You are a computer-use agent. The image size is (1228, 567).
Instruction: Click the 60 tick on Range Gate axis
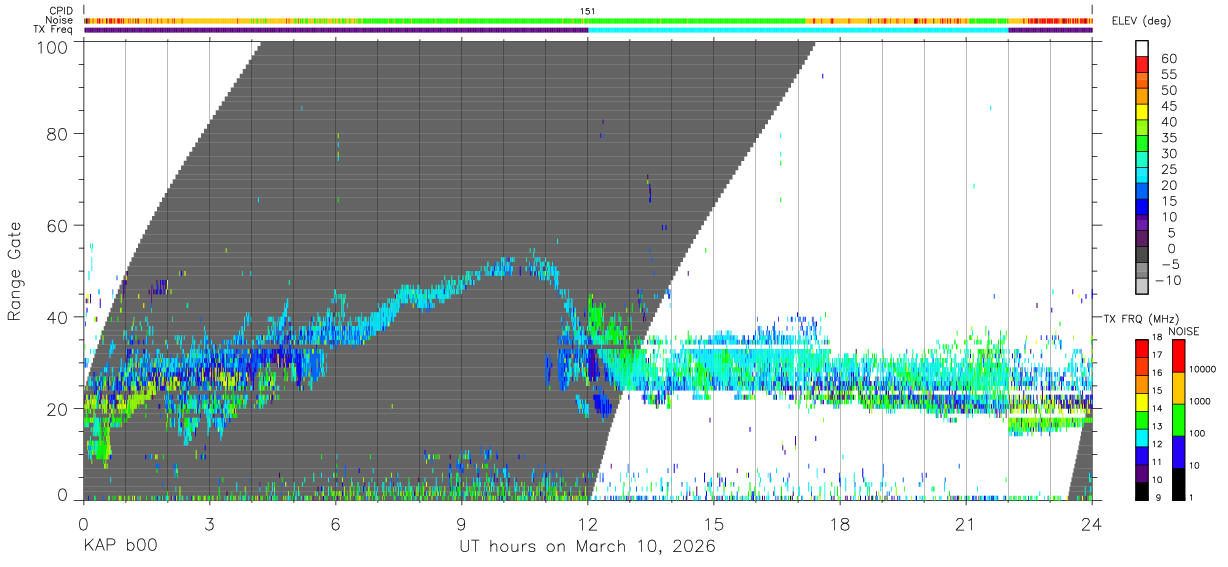pos(57,225)
